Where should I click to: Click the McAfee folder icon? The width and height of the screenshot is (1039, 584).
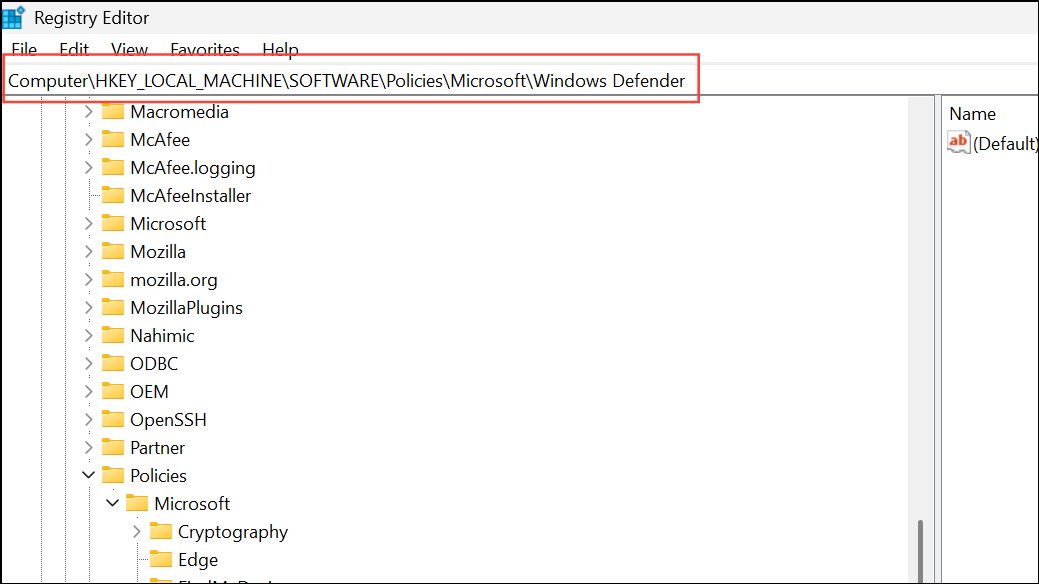113,139
